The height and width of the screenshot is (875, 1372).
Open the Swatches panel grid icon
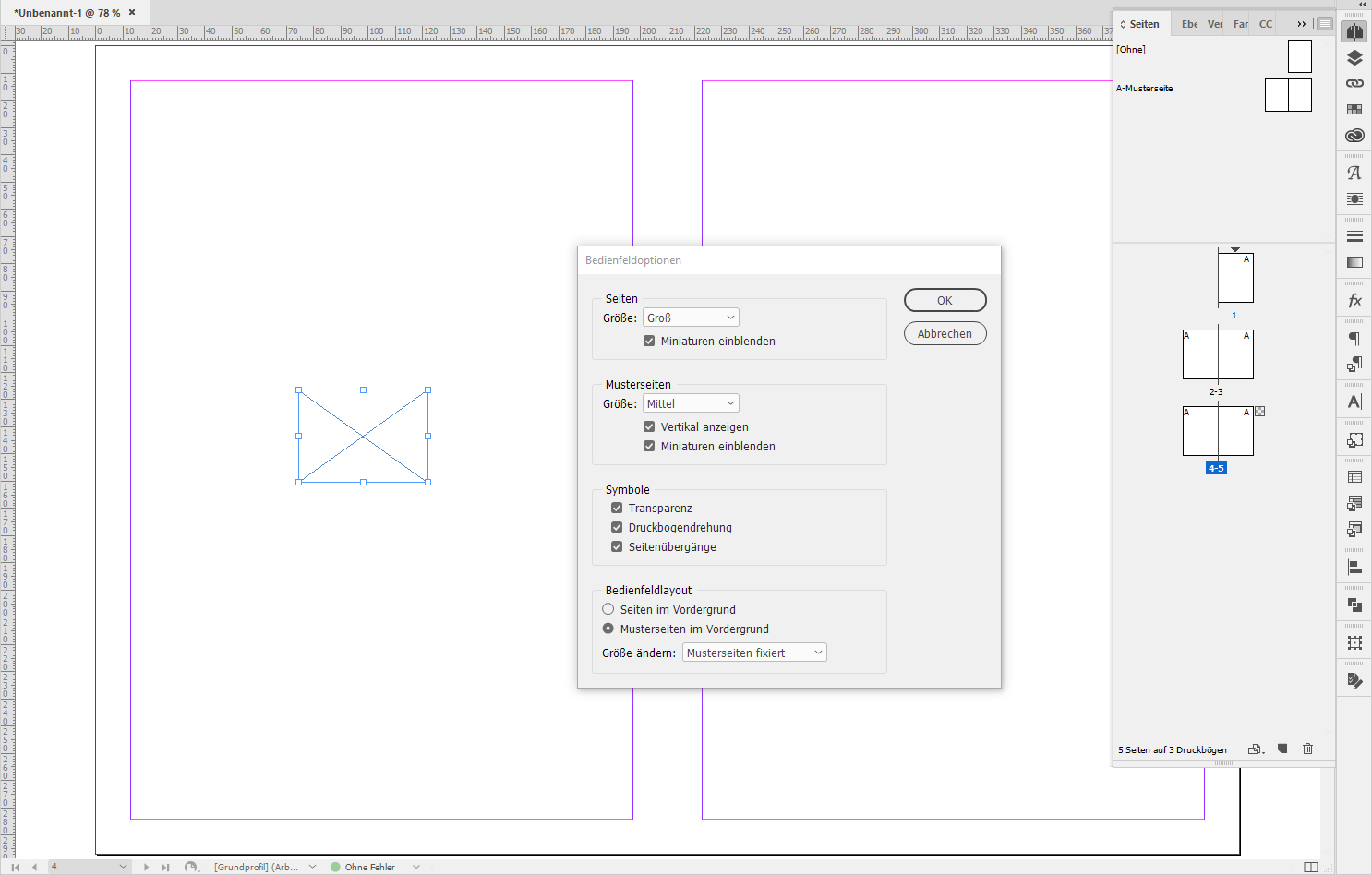pyautogui.click(x=1354, y=109)
